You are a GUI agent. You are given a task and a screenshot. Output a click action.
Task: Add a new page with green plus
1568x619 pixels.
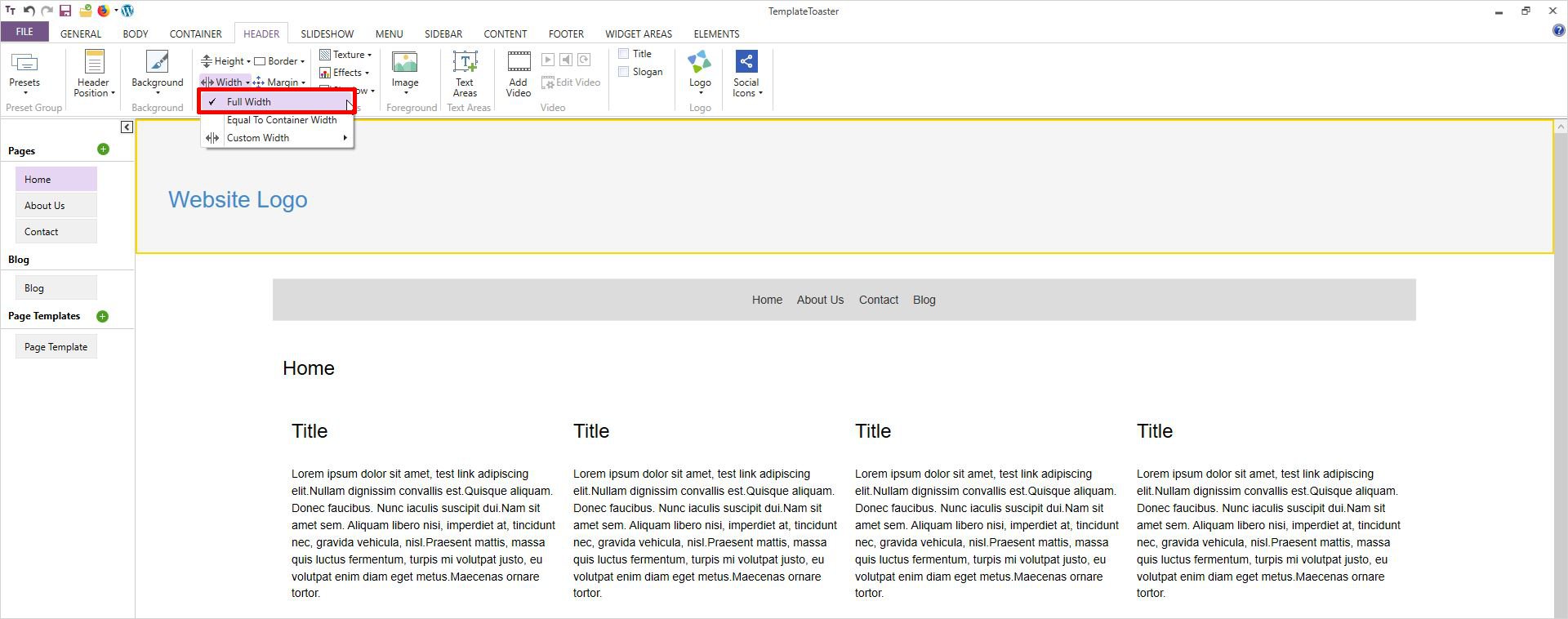click(x=103, y=149)
